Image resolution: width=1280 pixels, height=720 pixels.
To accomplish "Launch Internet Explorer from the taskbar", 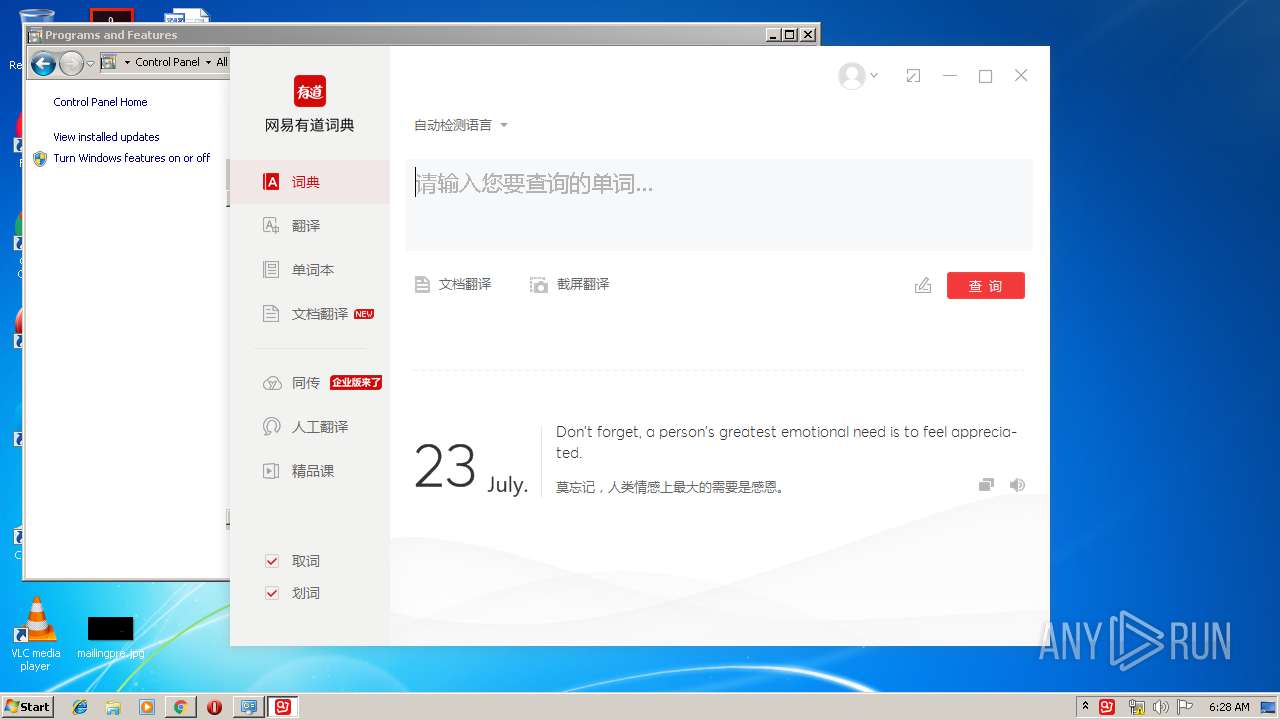I will pos(80,707).
